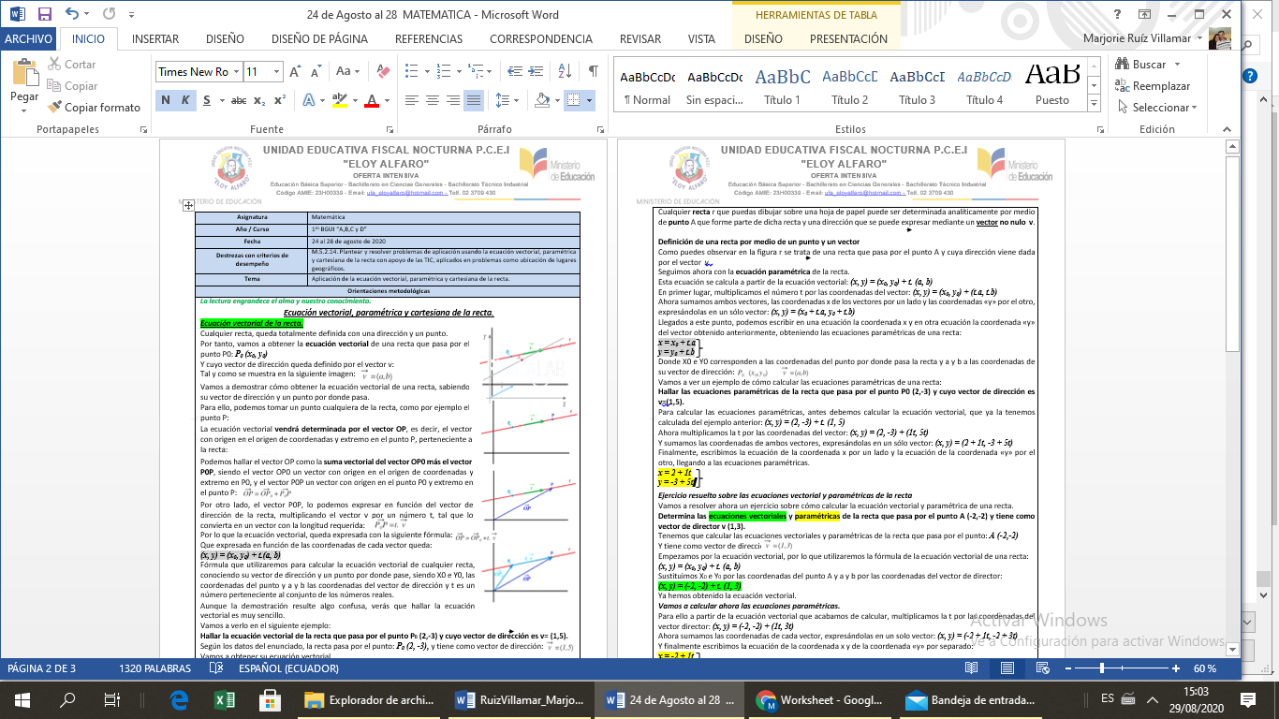Open the Buscar dropdown arrow
1279x719 pixels.
coord(1175,64)
